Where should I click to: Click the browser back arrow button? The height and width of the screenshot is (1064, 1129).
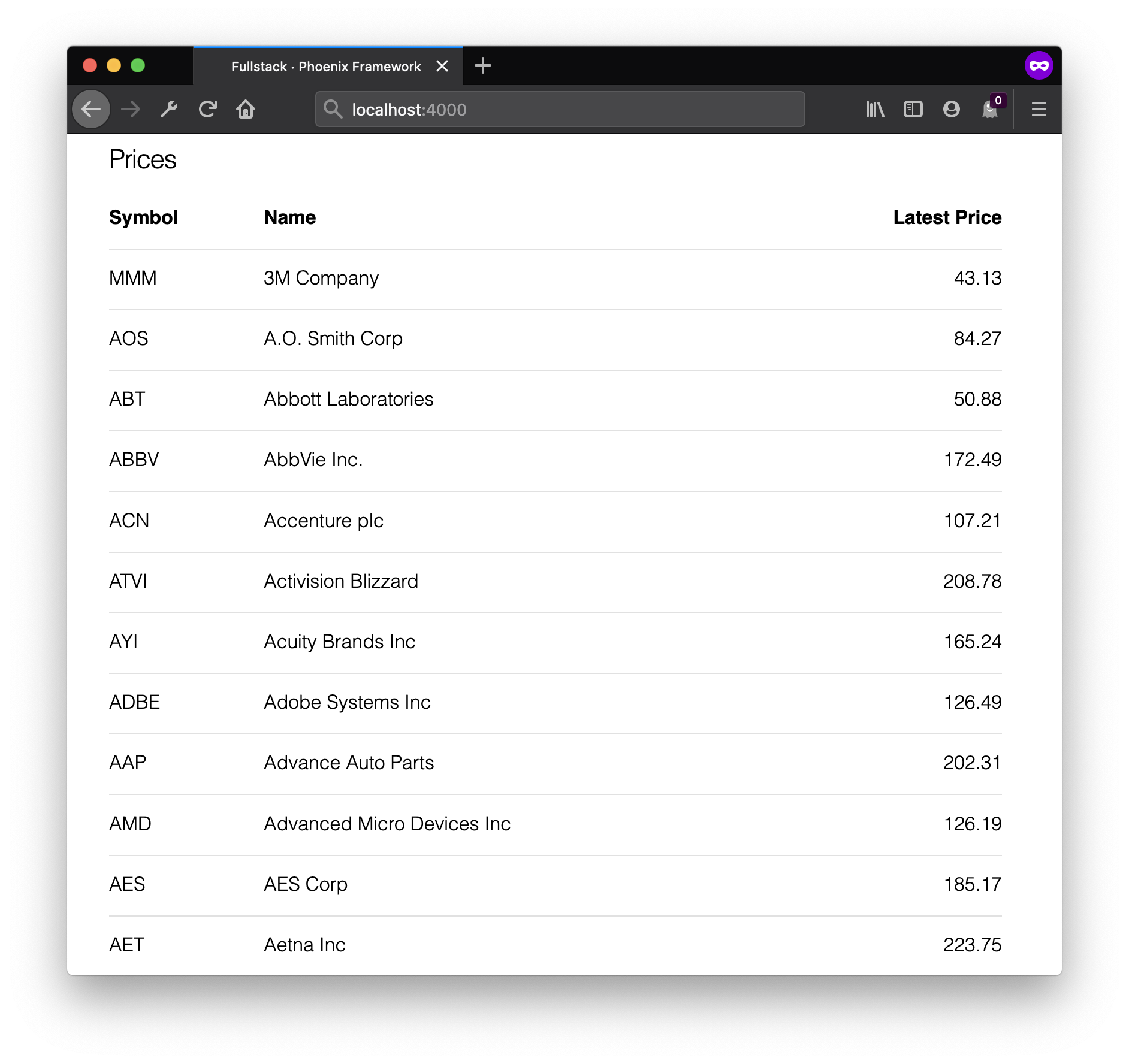(x=91, y=110)
